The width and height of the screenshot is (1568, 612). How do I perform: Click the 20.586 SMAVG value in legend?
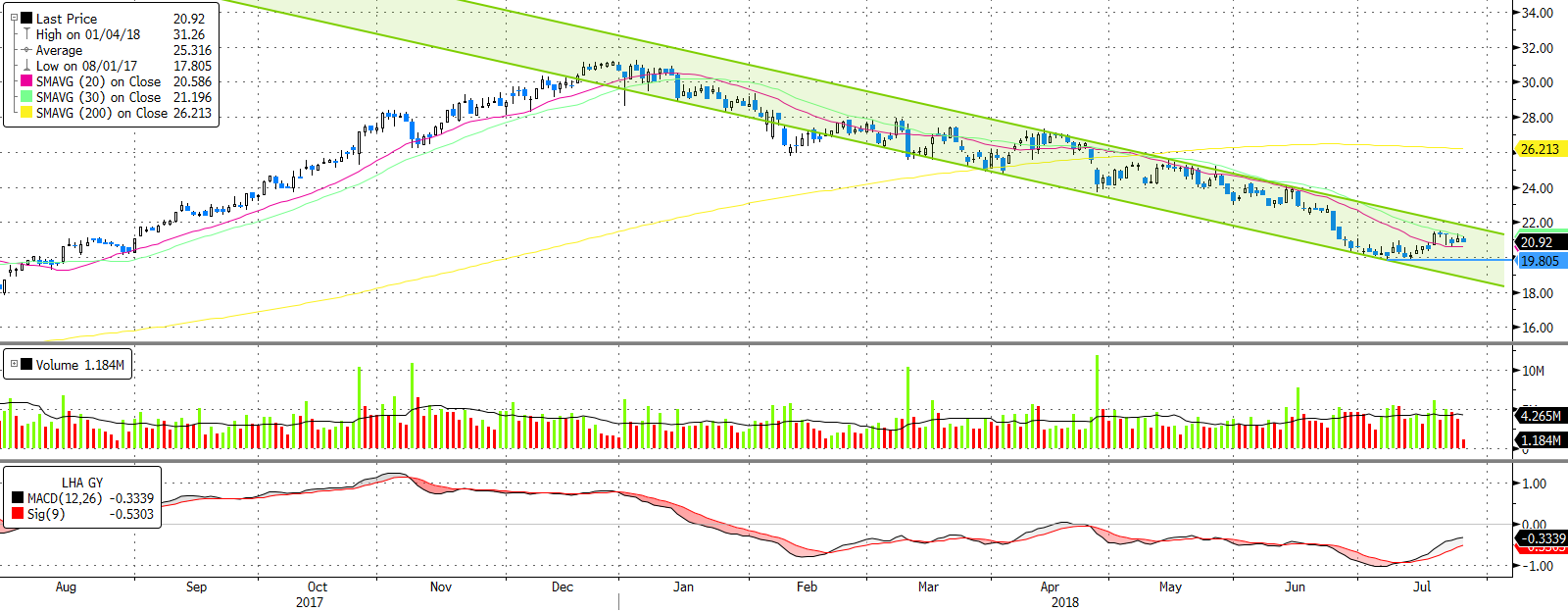(x=192, y=81)
